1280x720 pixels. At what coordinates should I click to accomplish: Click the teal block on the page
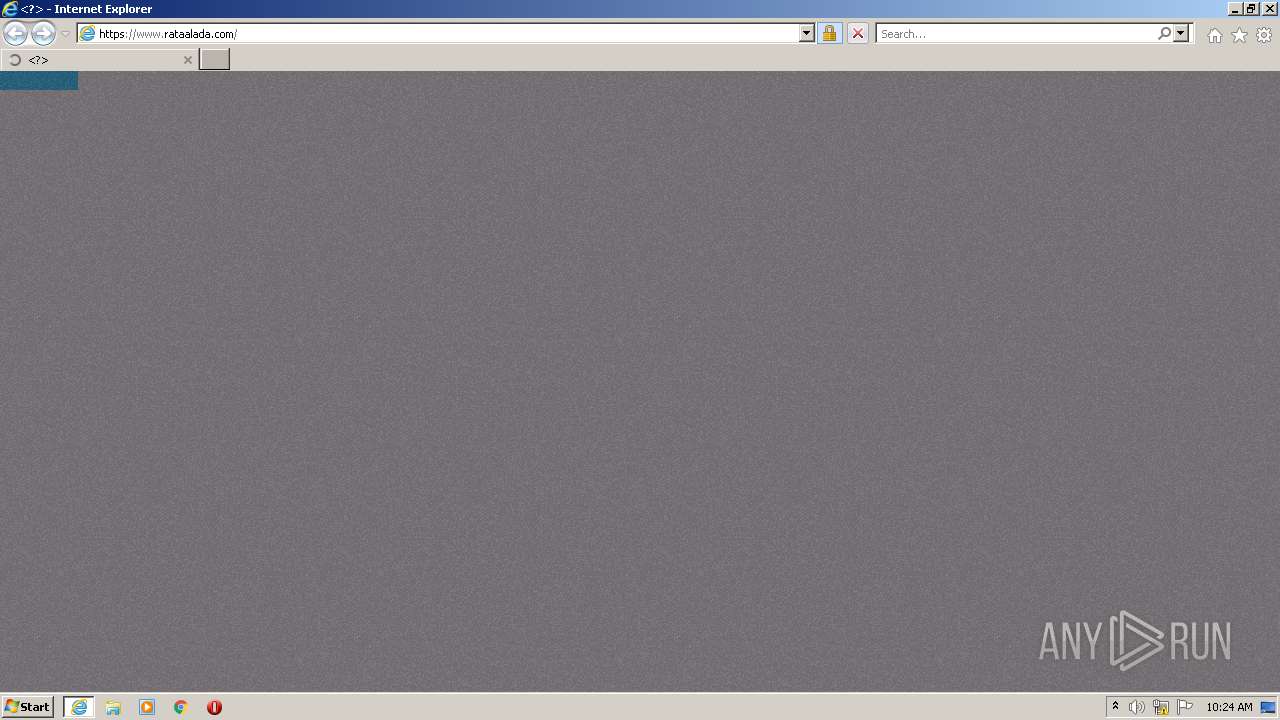39,81
